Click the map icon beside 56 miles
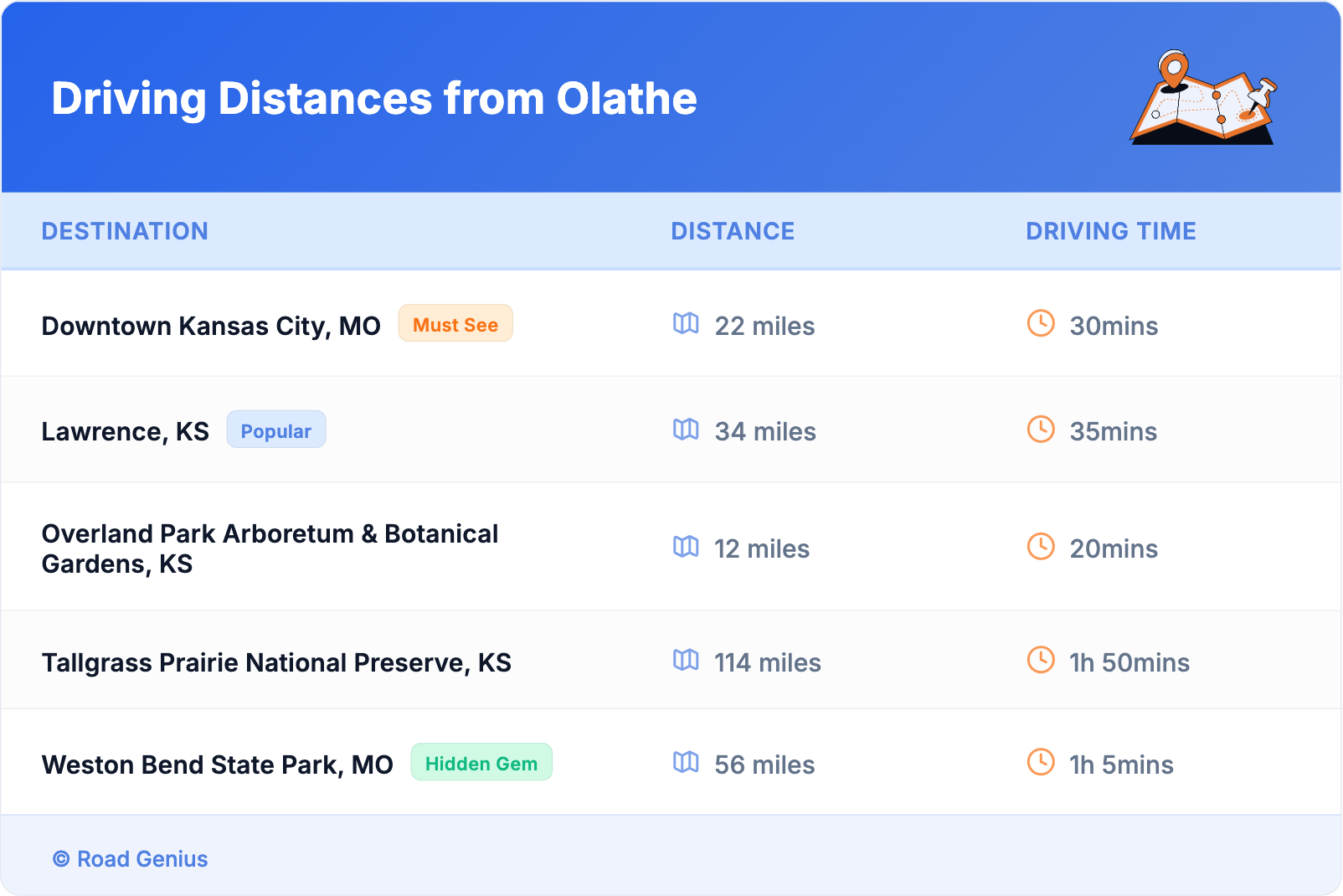This screenshot has height=896, width=1343. (x=686, y=763)
